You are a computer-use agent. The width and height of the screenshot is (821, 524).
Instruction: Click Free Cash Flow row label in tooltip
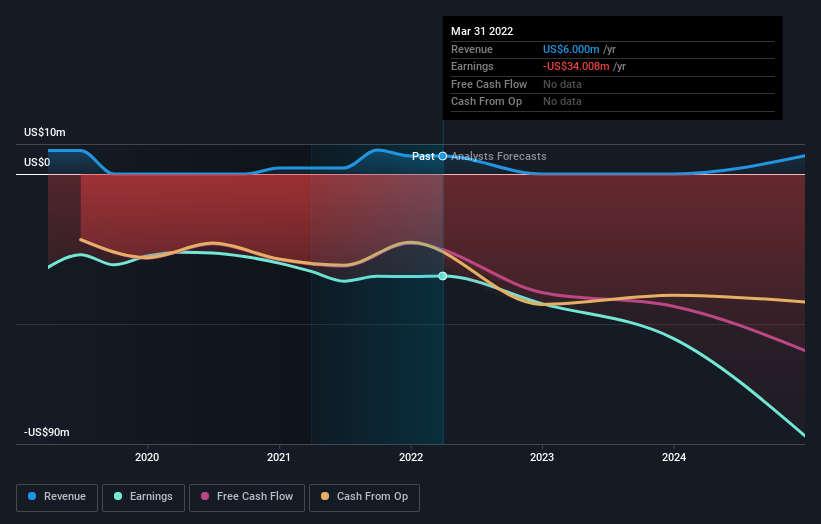(x=489, y=84)
